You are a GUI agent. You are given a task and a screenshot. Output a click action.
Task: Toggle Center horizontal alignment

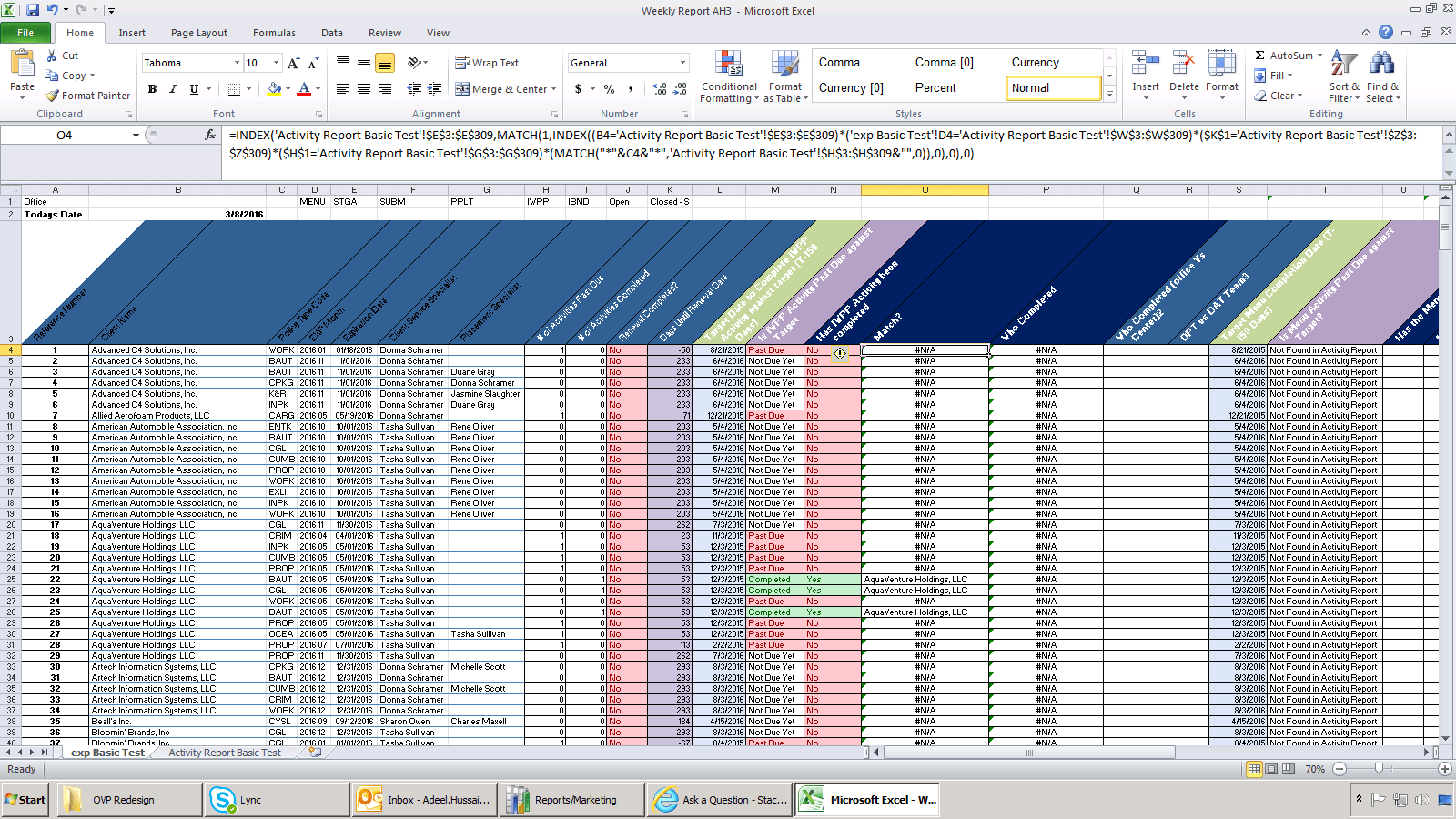tap(364, 89)
